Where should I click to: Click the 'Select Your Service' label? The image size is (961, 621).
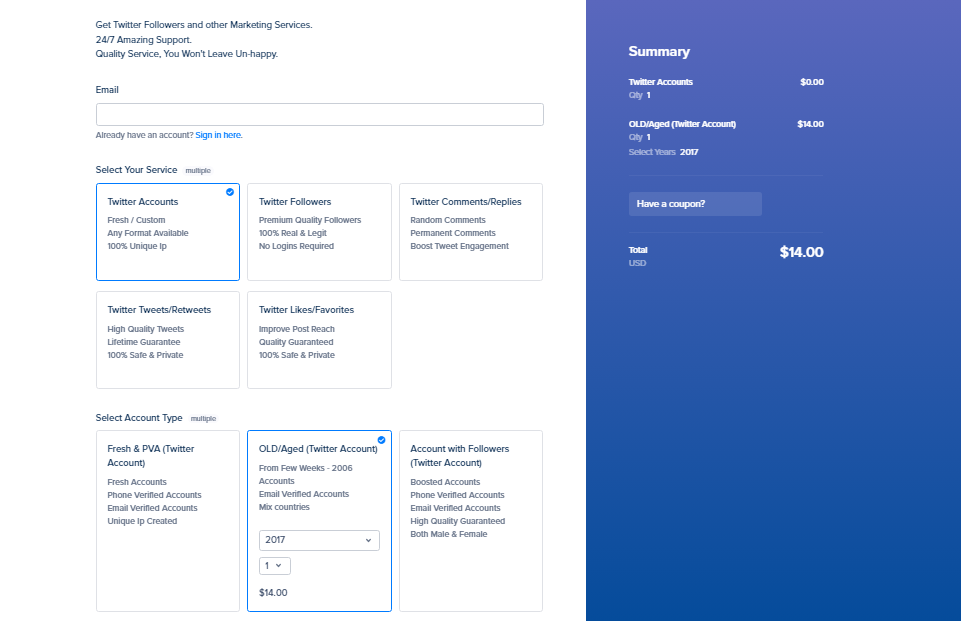click(x=136, y=170)
